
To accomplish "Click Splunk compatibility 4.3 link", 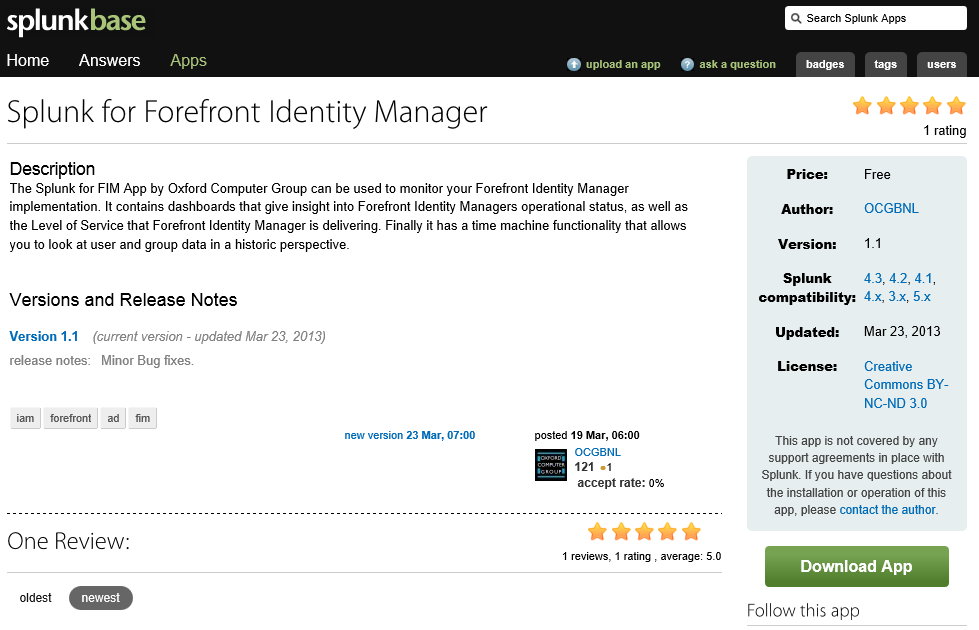I will click(x=873, y=278).
